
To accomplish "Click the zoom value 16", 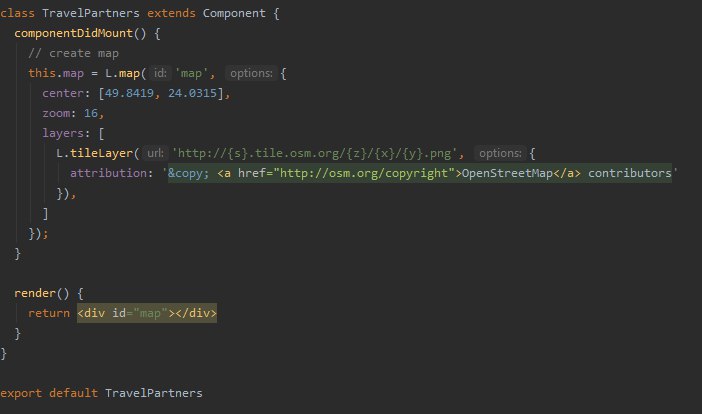I will (x=91, y=113).
